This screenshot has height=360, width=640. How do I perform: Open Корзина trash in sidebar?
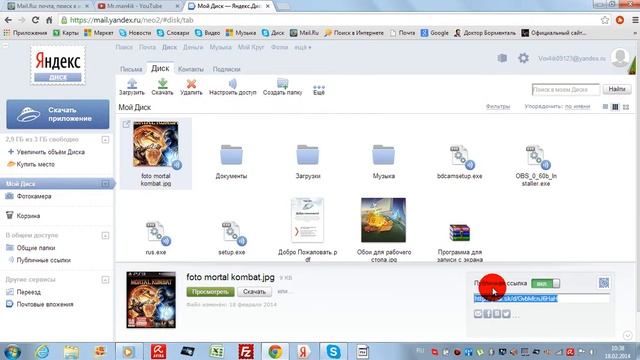click(28, 216)
